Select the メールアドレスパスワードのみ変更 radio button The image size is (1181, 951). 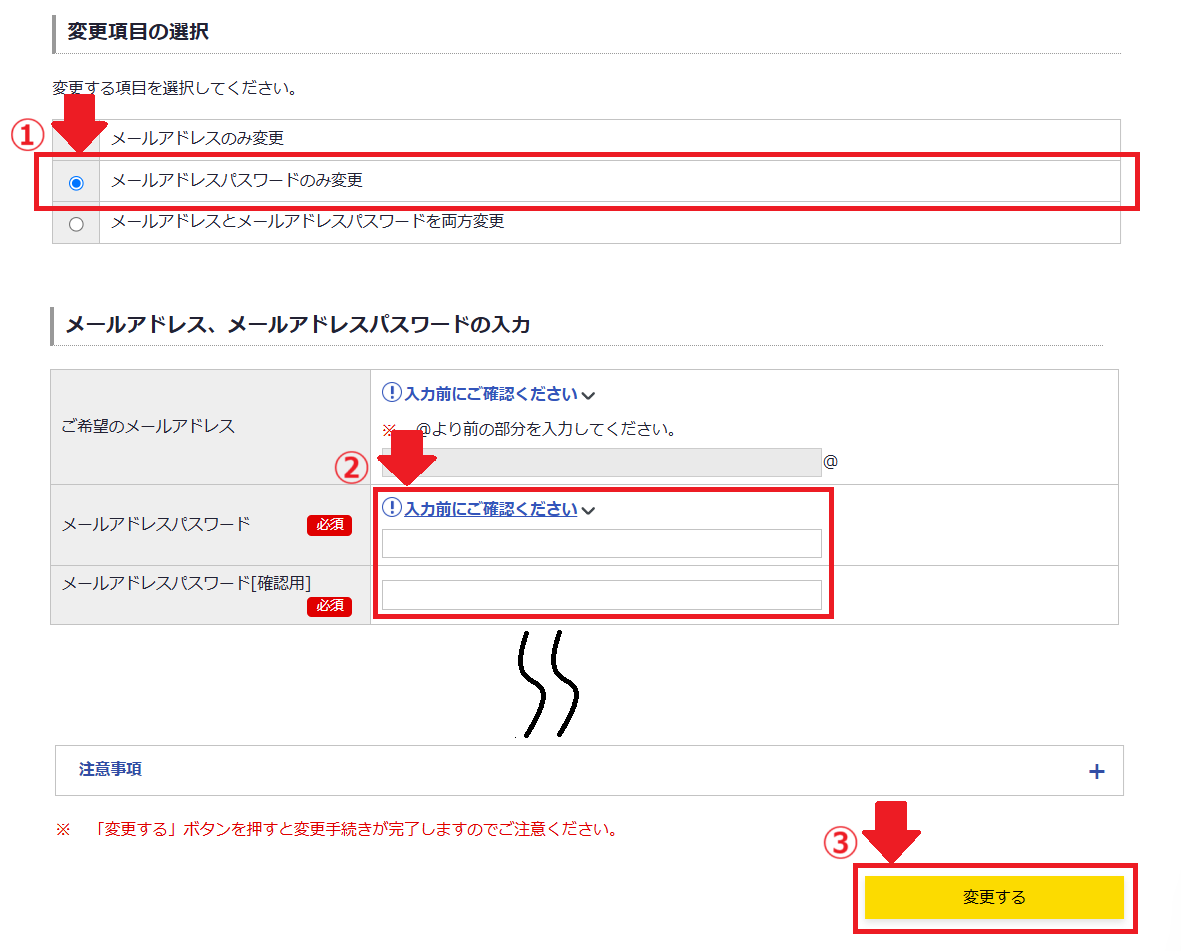76,183
